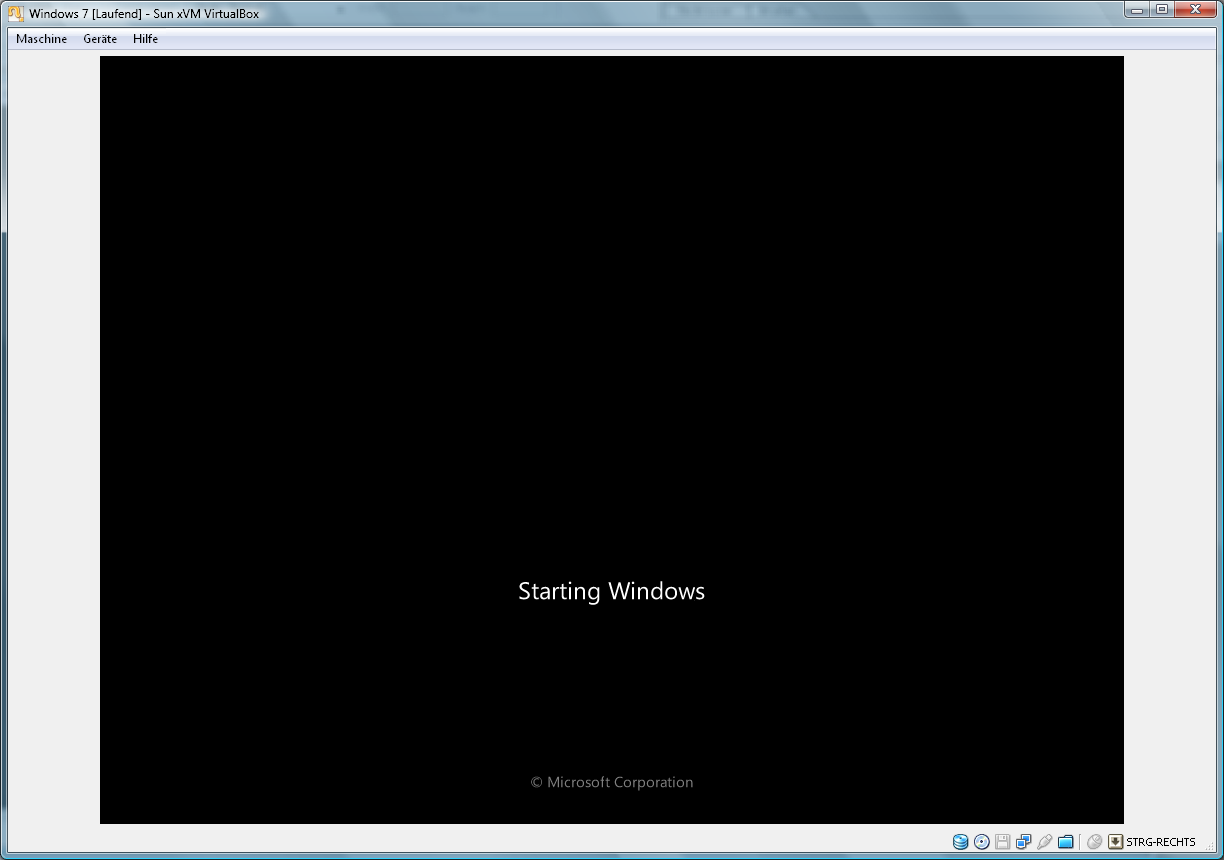Image resolution: width=1224 pixels, height=860 pixels.
Task: Open the network adapter status icon
Action: (x=1024, y=842)
